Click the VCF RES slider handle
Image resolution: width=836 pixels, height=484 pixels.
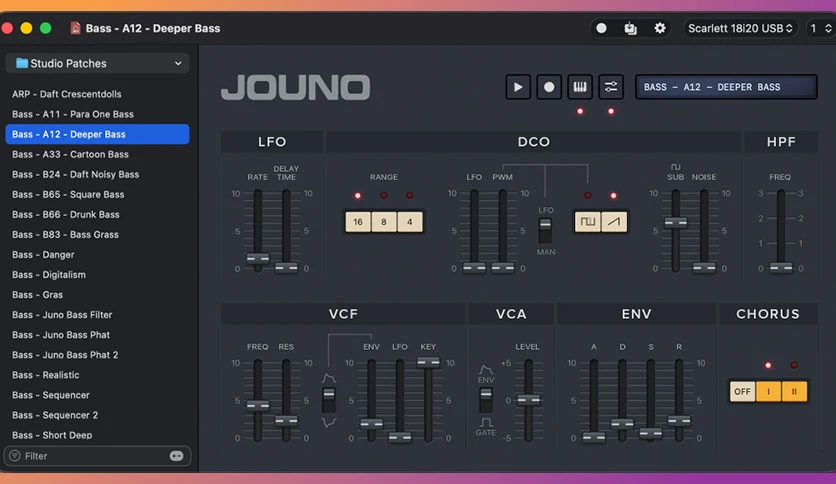(286, 421)
